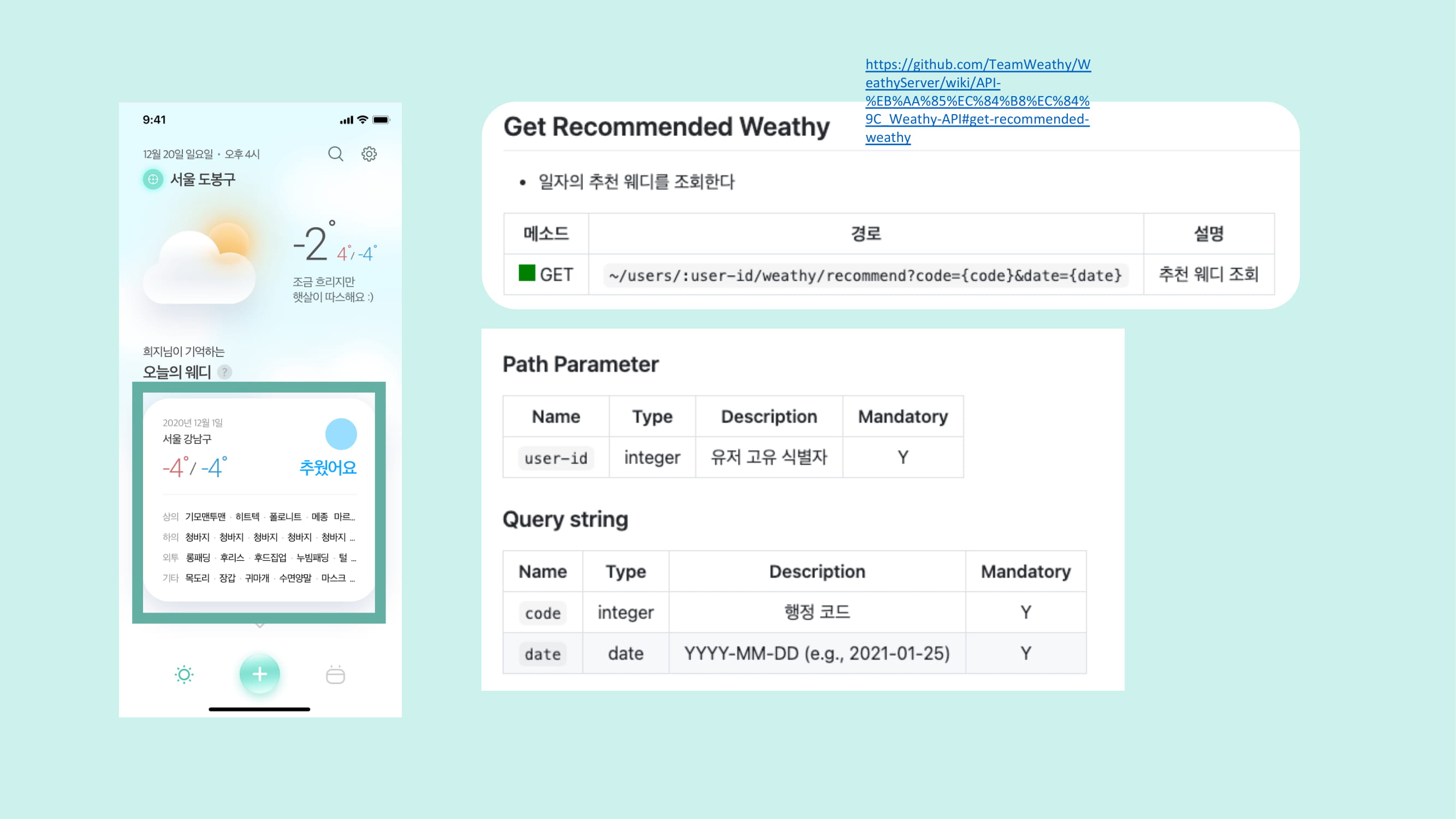Expand the card using the down chevron
Viewport: 1456px width, 819px height.
[259, 625]
